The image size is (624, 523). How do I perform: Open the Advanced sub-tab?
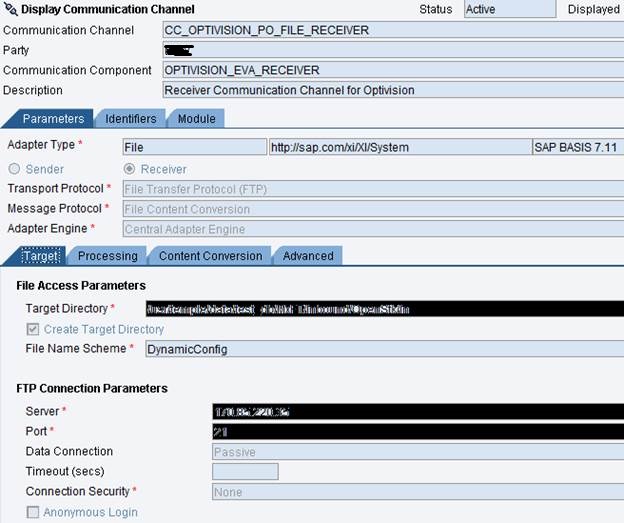tap(308, 256)
